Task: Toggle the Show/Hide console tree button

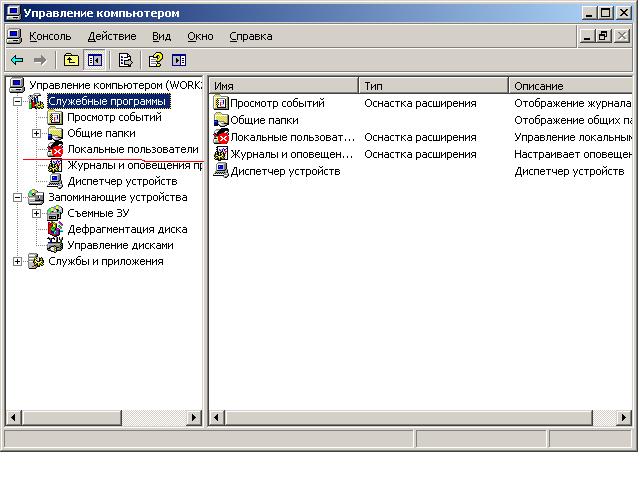Action: pyautogui.click(x=95, y=60)
